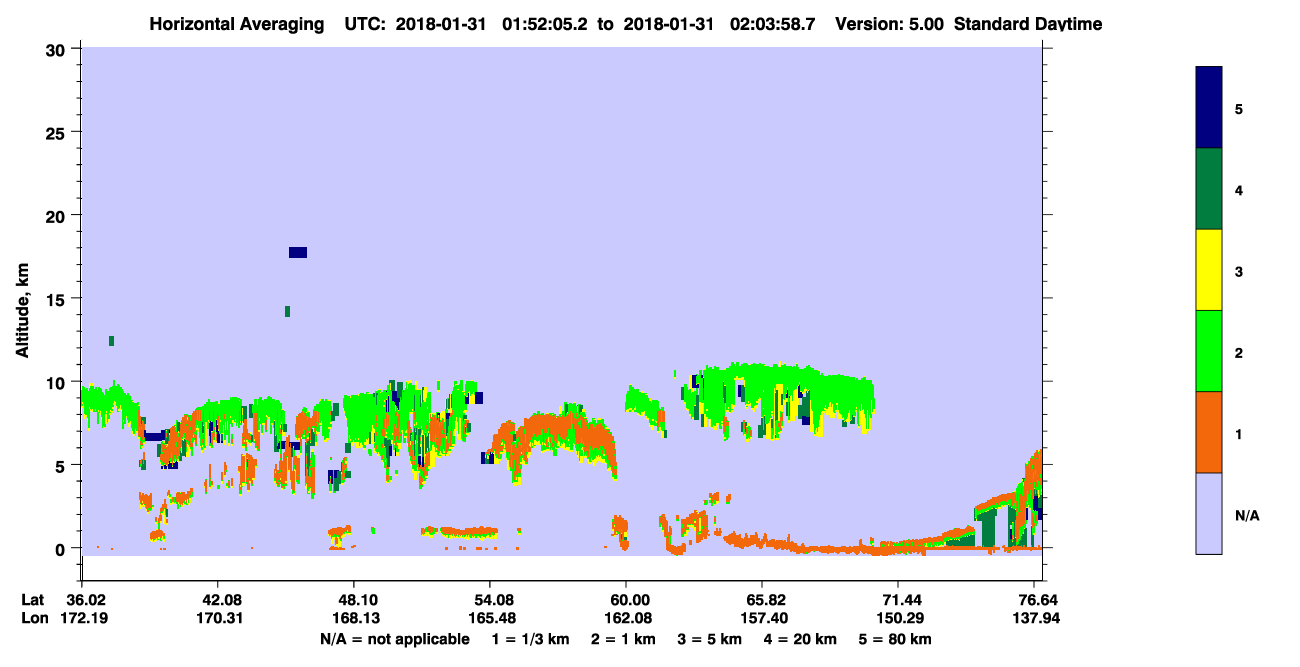Click the color bar label '2'
Image resolution: width=1300 pixels, height=667 pixels.
point(1239,351)
